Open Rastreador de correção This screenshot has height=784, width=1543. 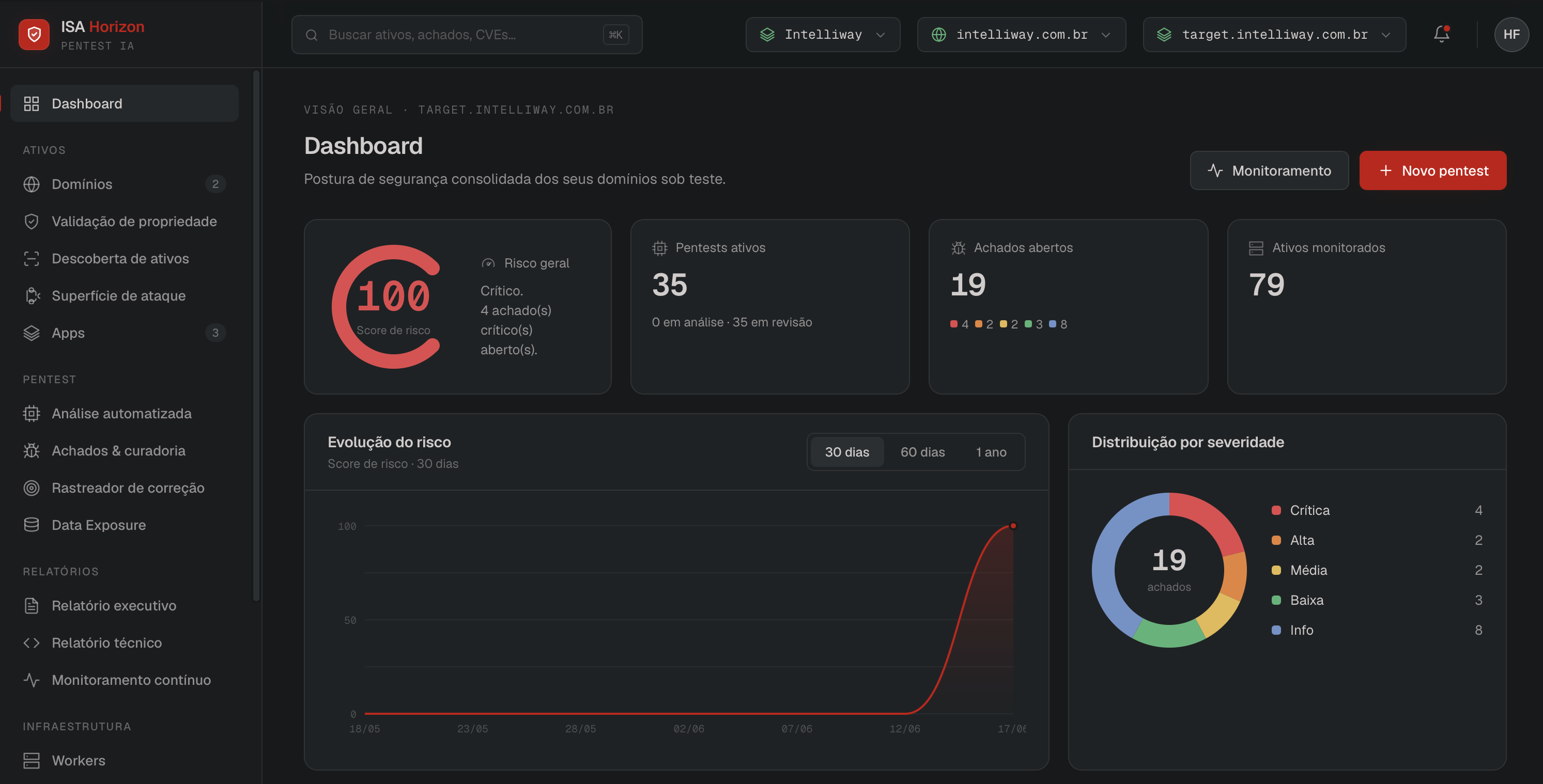125,488
